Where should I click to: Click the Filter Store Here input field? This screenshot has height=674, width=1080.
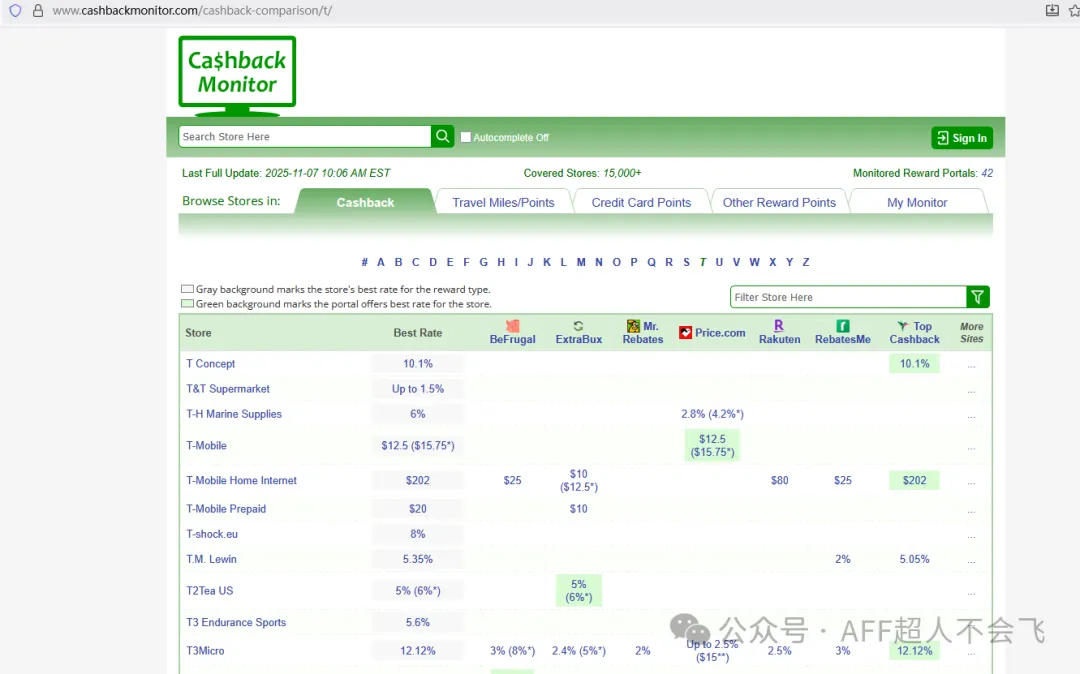(x=848, y=297)
